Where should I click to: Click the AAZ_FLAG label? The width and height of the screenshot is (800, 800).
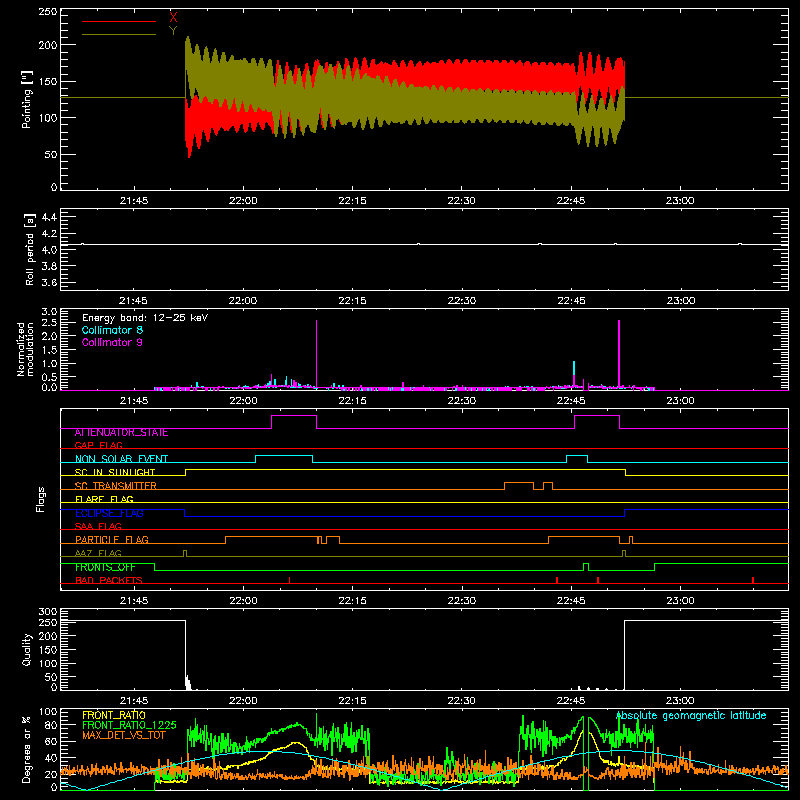pyautogui.click(x=98, y=553)
